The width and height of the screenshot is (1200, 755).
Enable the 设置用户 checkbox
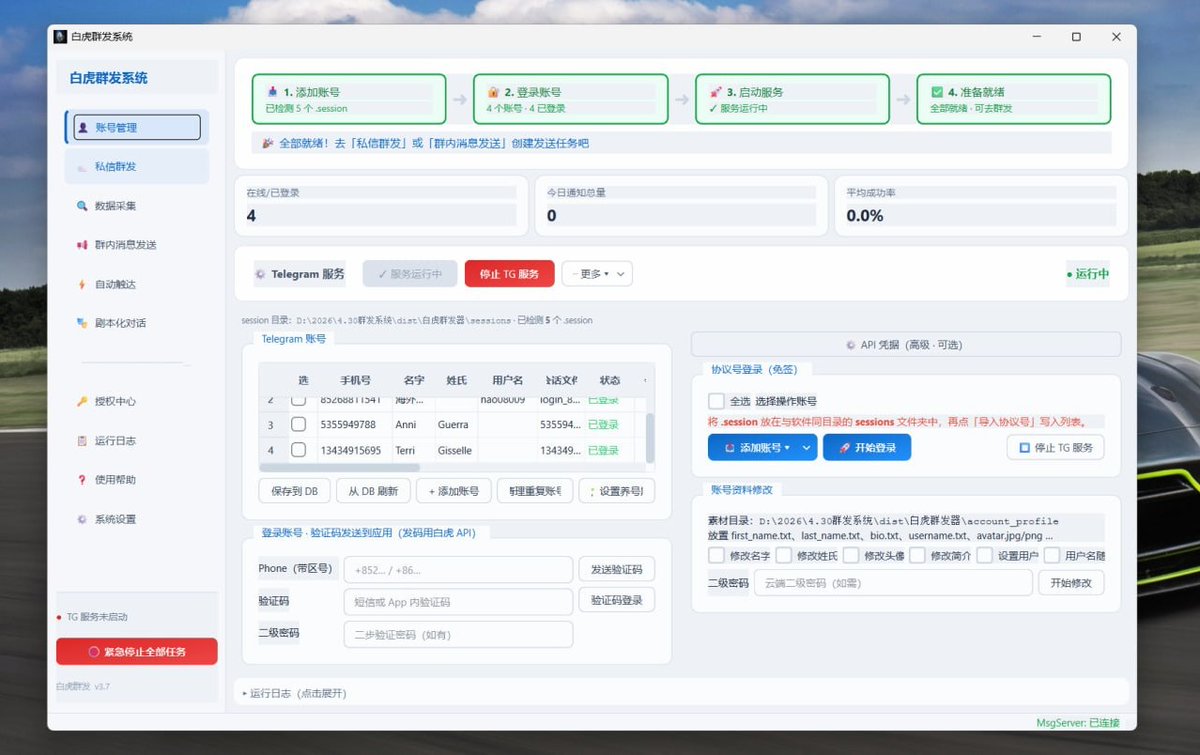[x=985, y=555]
